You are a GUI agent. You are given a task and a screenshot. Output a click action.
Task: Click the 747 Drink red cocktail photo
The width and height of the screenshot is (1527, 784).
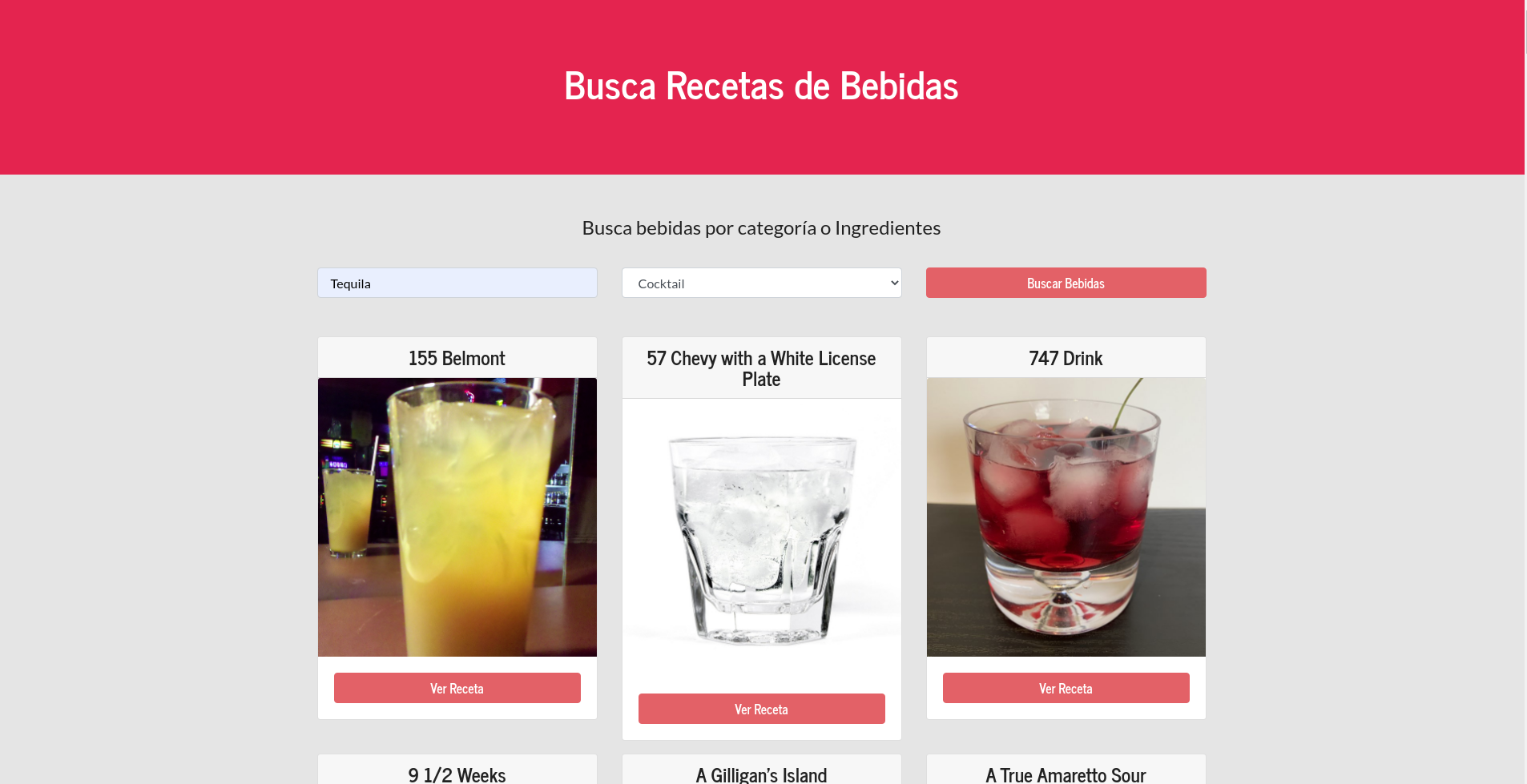point(1066,517)
